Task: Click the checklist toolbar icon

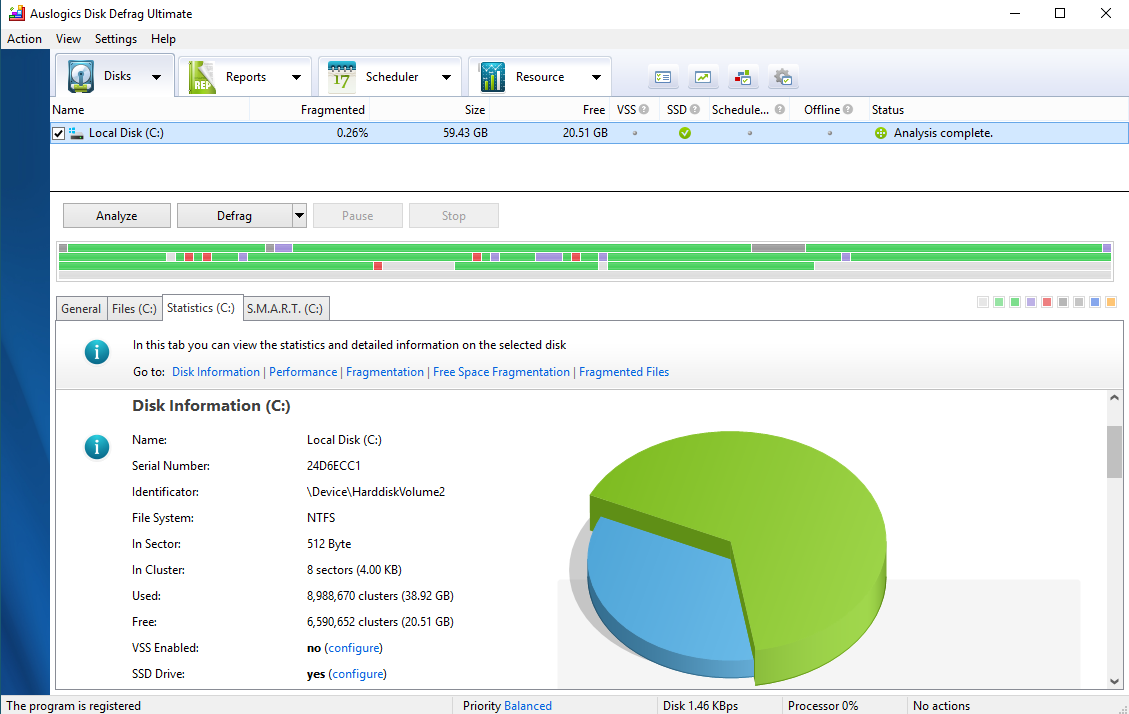Action: [663, 77]
